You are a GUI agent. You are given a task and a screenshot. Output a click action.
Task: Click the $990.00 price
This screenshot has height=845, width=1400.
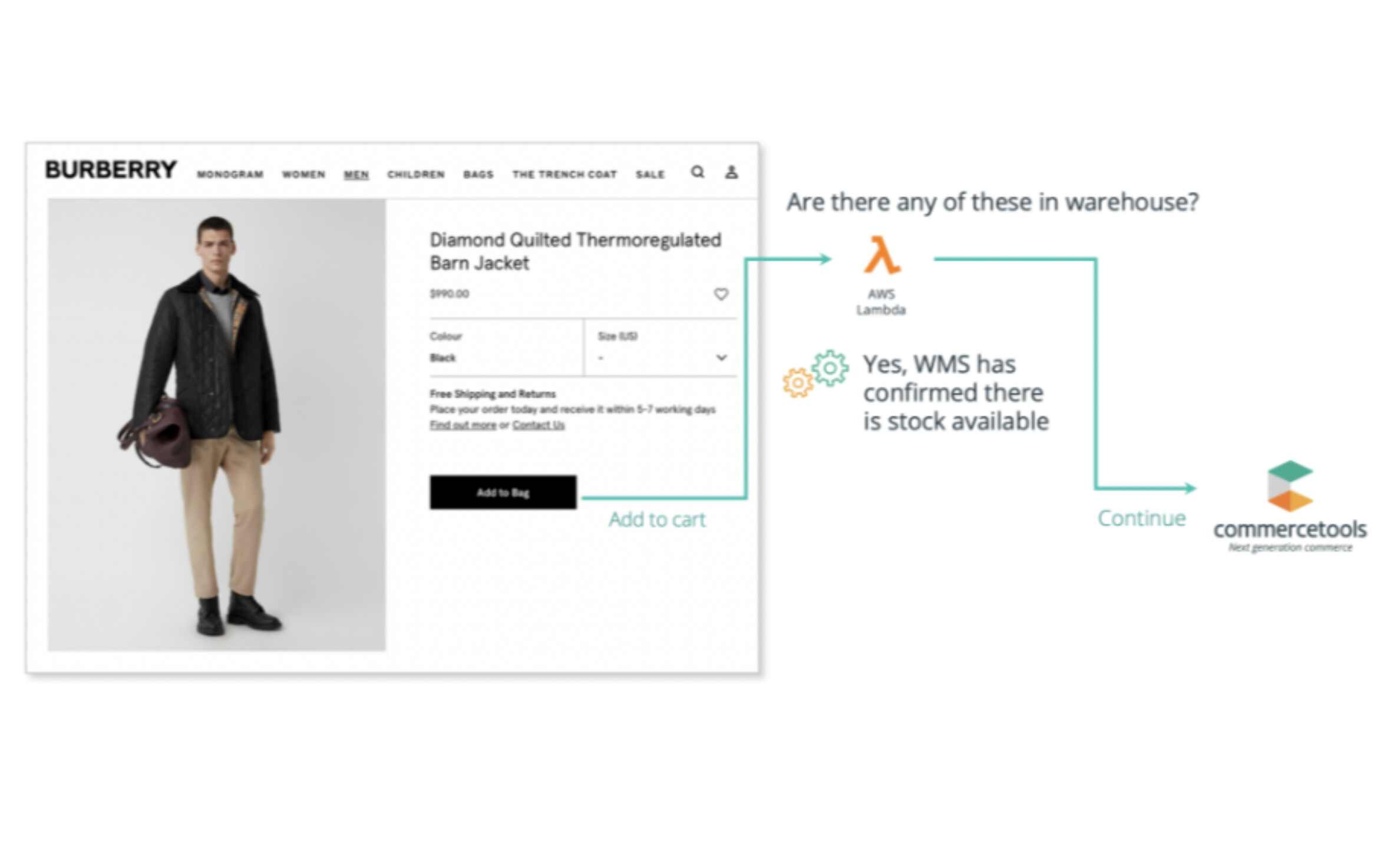(450, 293)
